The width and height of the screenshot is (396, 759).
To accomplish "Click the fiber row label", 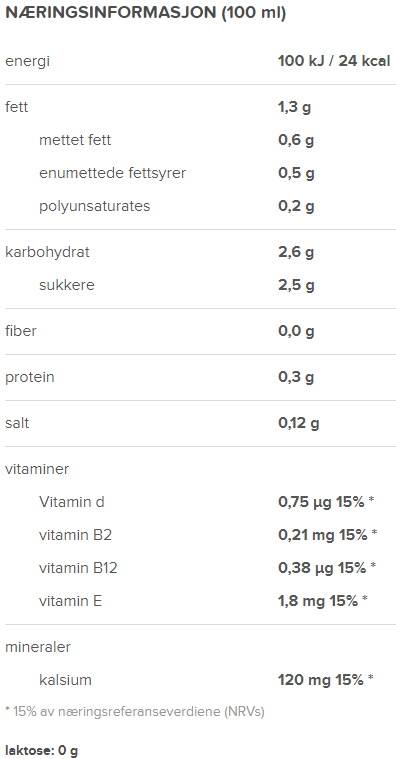I will (20, 331).
